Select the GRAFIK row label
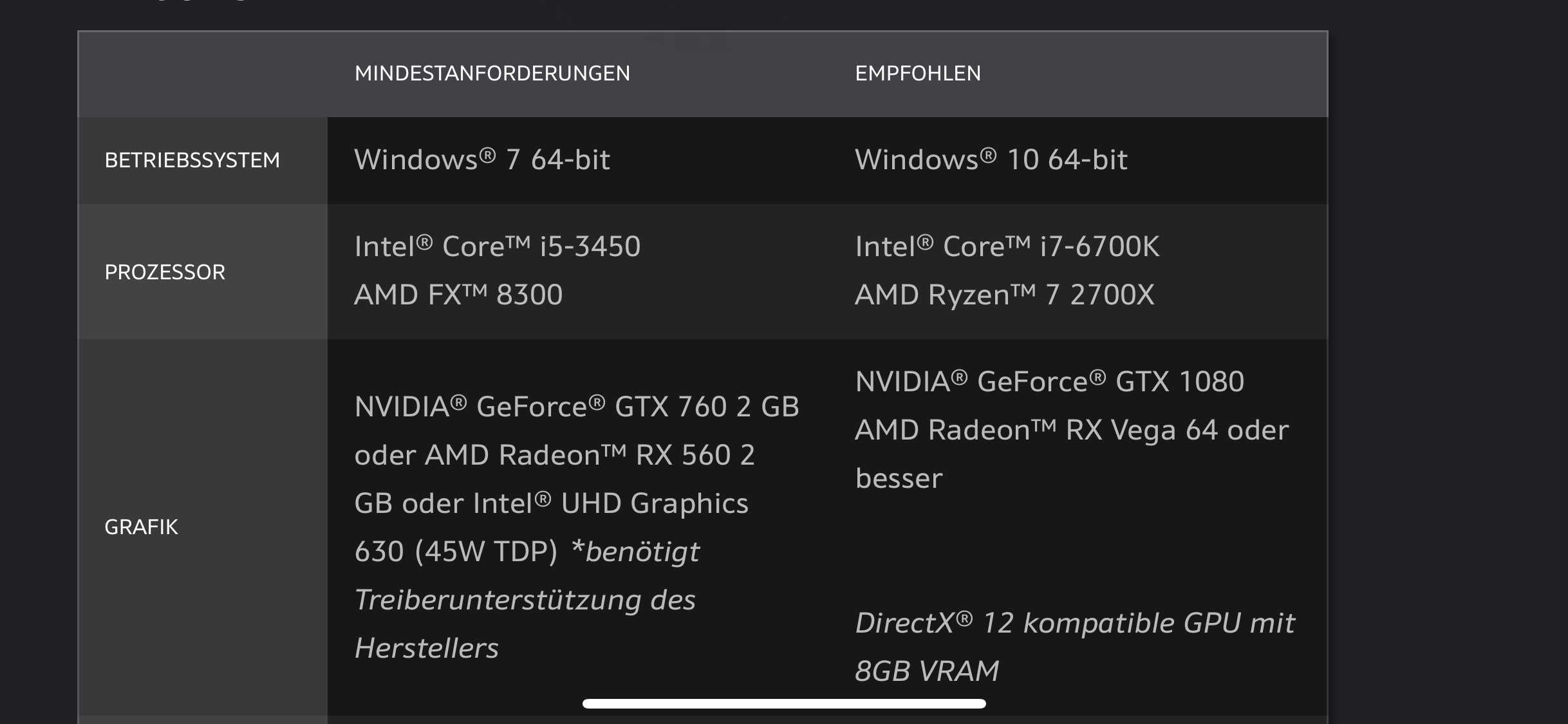 coord(141,527)
